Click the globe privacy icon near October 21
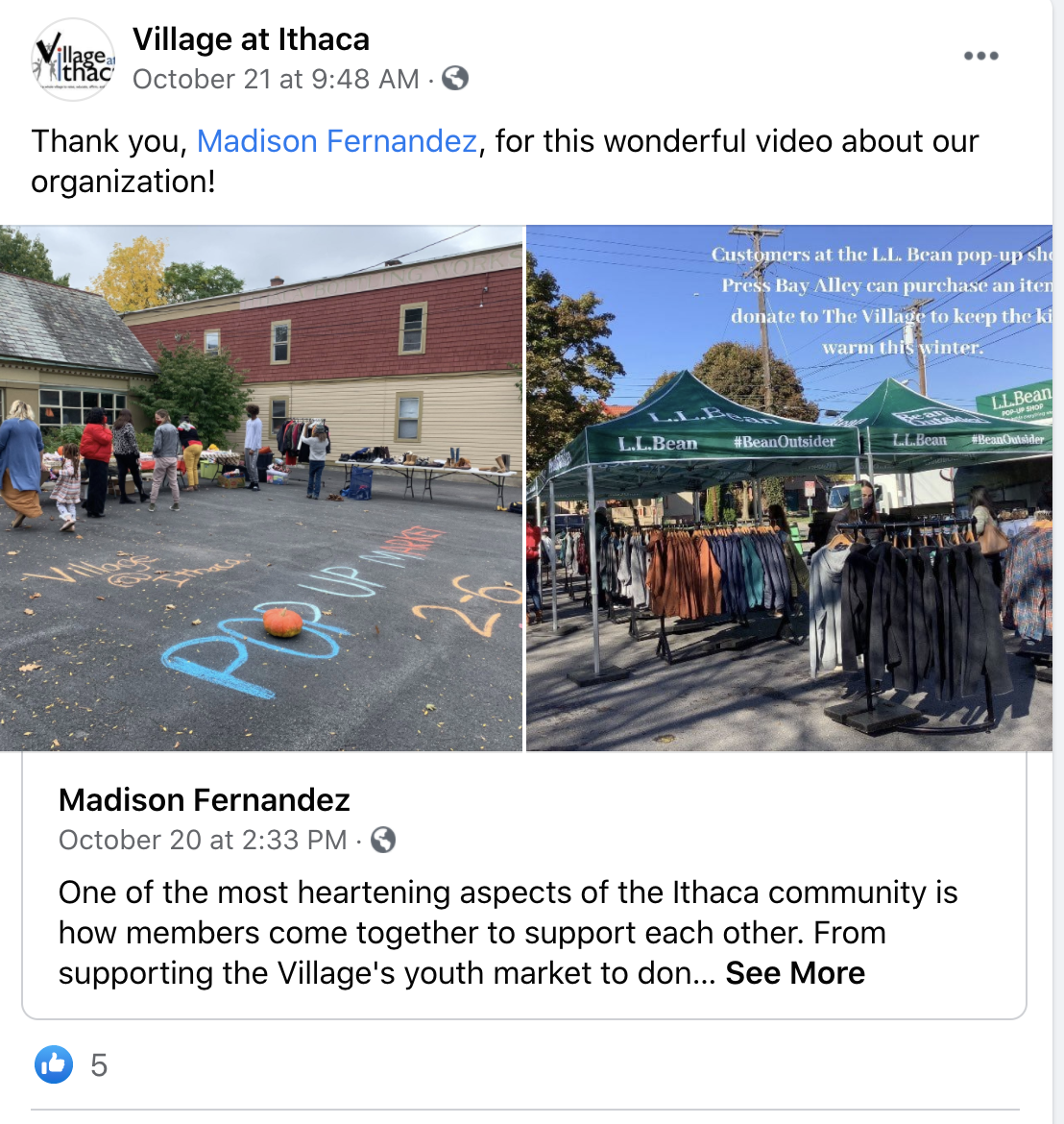1064x1124 pixels. pyautogui.click(x=455, y=78)
